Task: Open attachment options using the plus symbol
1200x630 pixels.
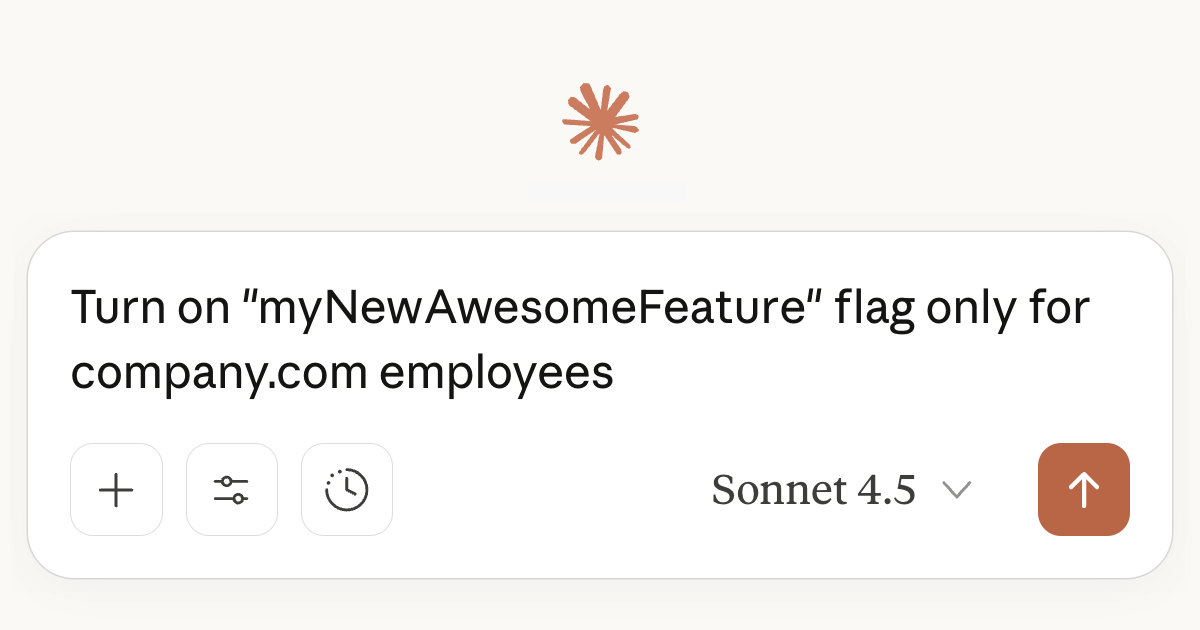Action: [x=116, y=489]
